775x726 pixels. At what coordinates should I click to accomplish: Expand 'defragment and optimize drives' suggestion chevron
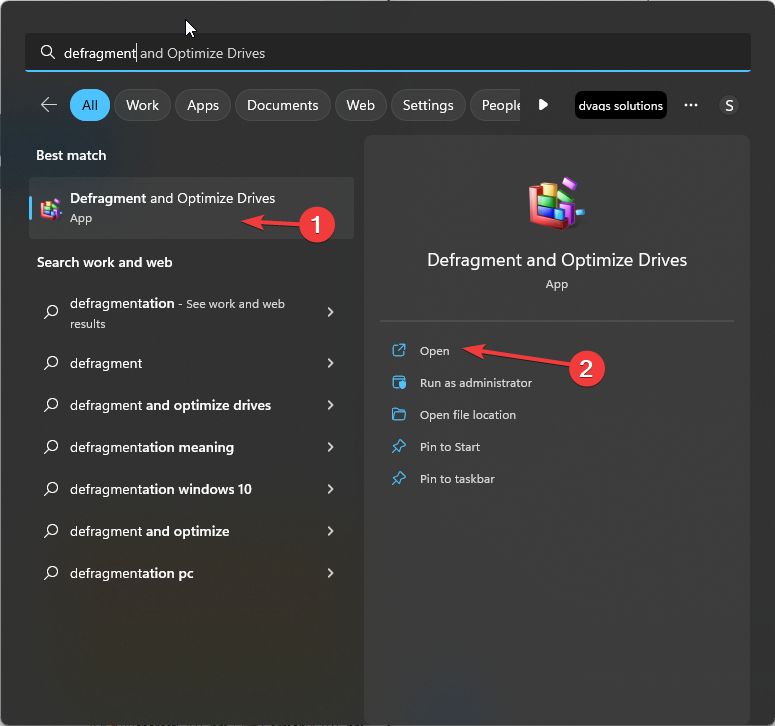(x=331, y=405)
